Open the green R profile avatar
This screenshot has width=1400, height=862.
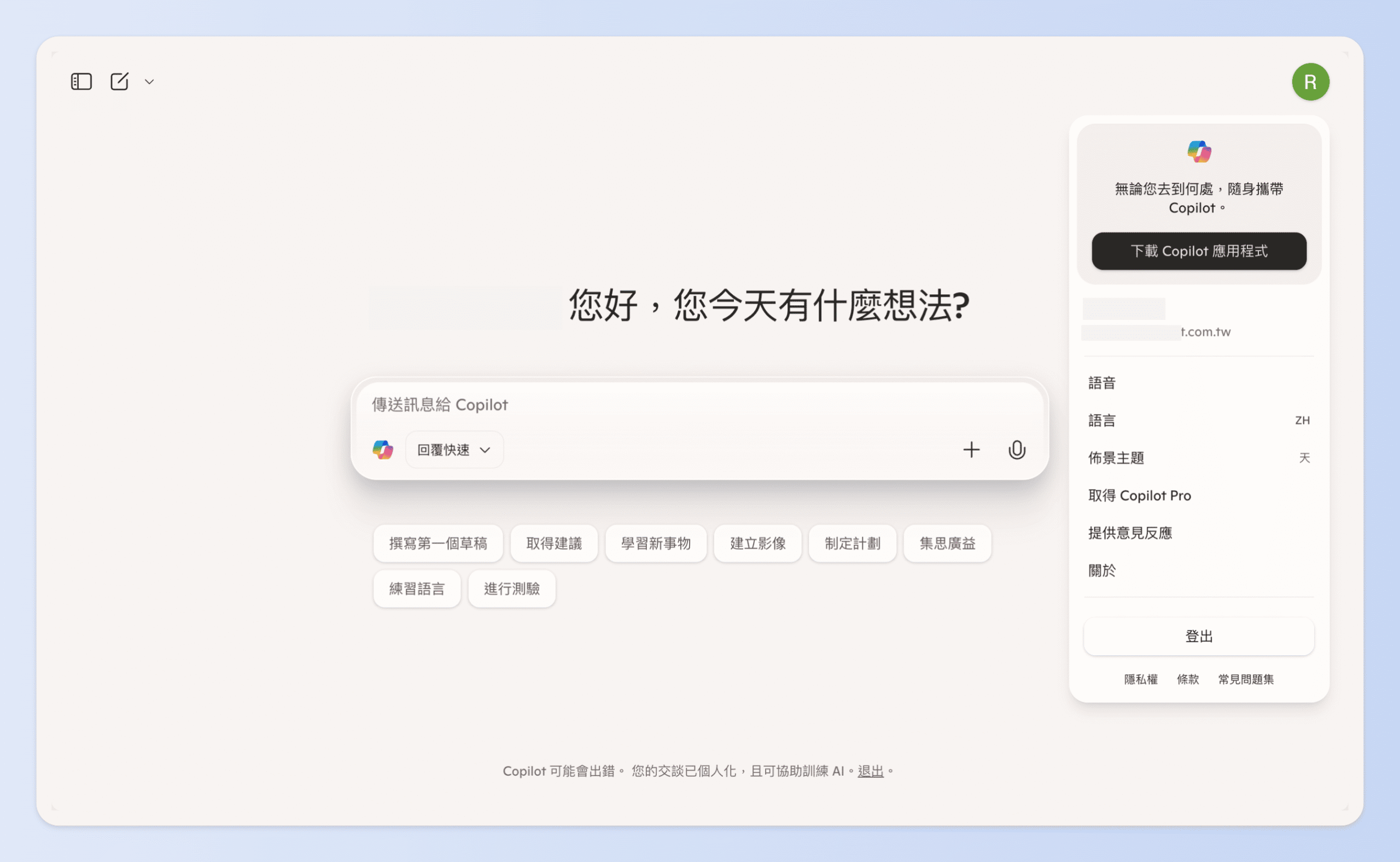[1310, 81]
